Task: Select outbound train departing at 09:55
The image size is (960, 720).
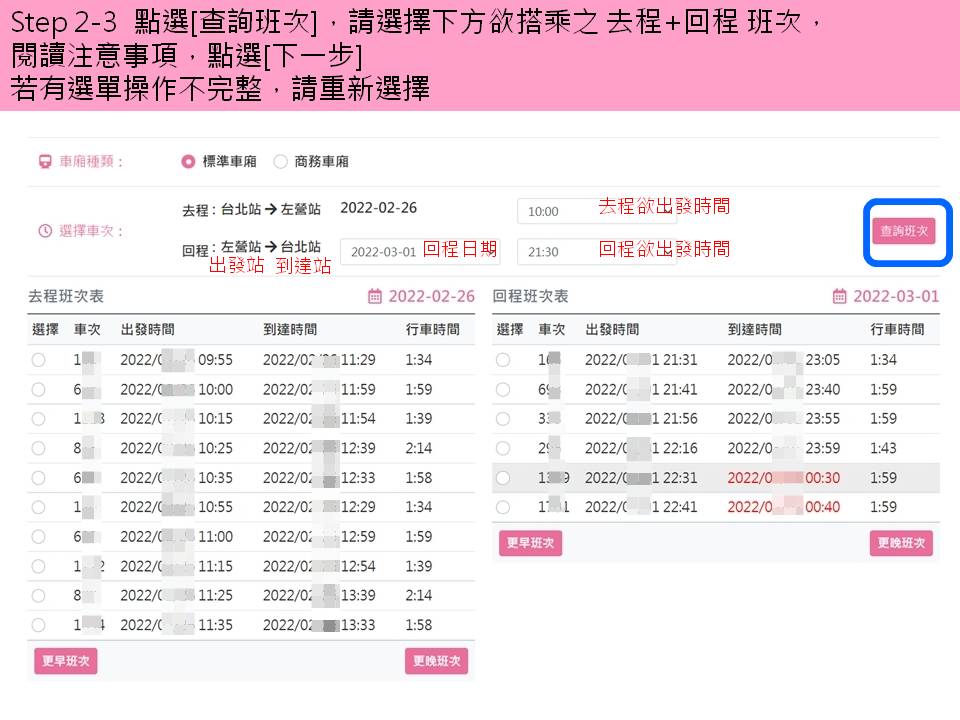Action: tap(39, 360)
